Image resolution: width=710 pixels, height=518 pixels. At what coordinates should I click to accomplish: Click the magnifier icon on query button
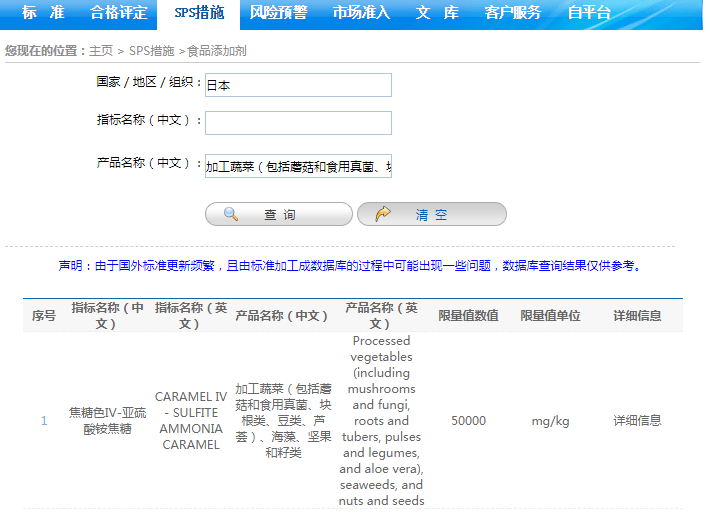[x=231, y=215]
